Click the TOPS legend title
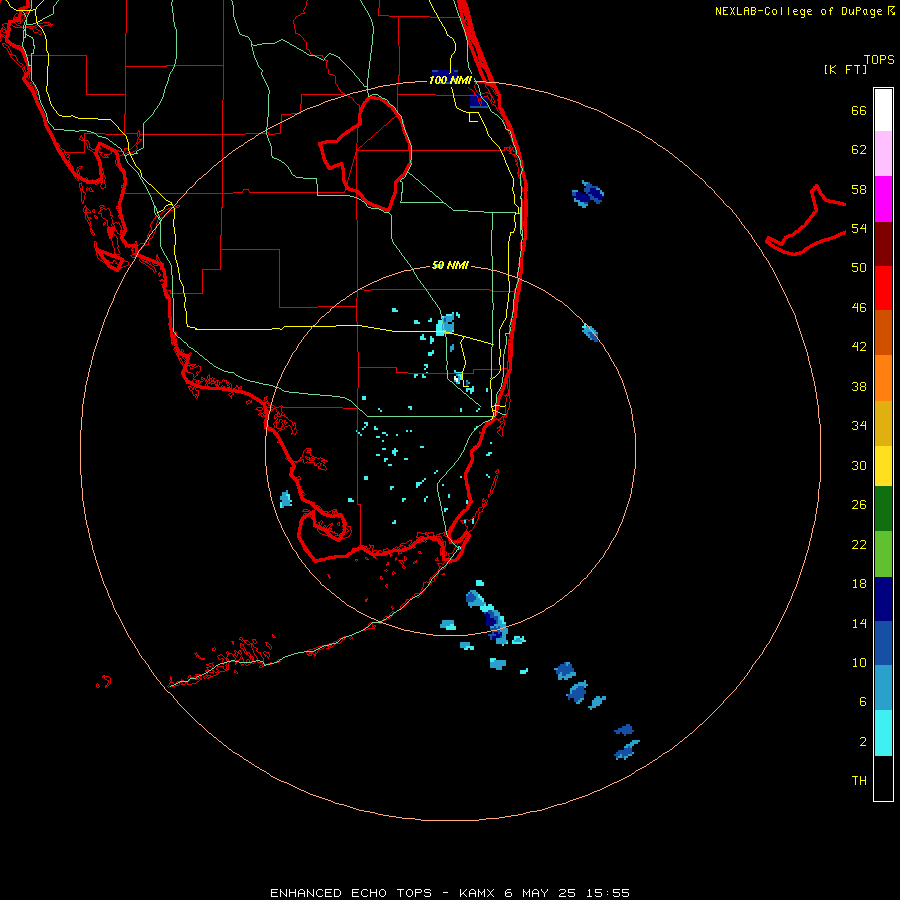900x900 pixels. [879, 60]
